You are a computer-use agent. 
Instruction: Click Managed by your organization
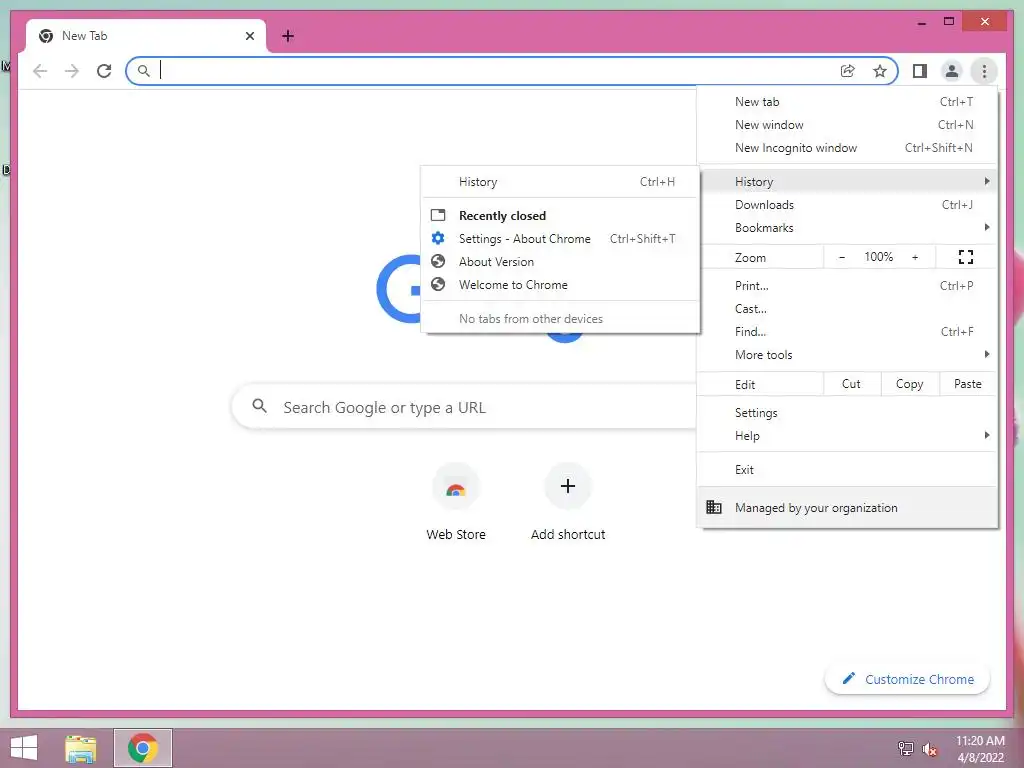847,507
